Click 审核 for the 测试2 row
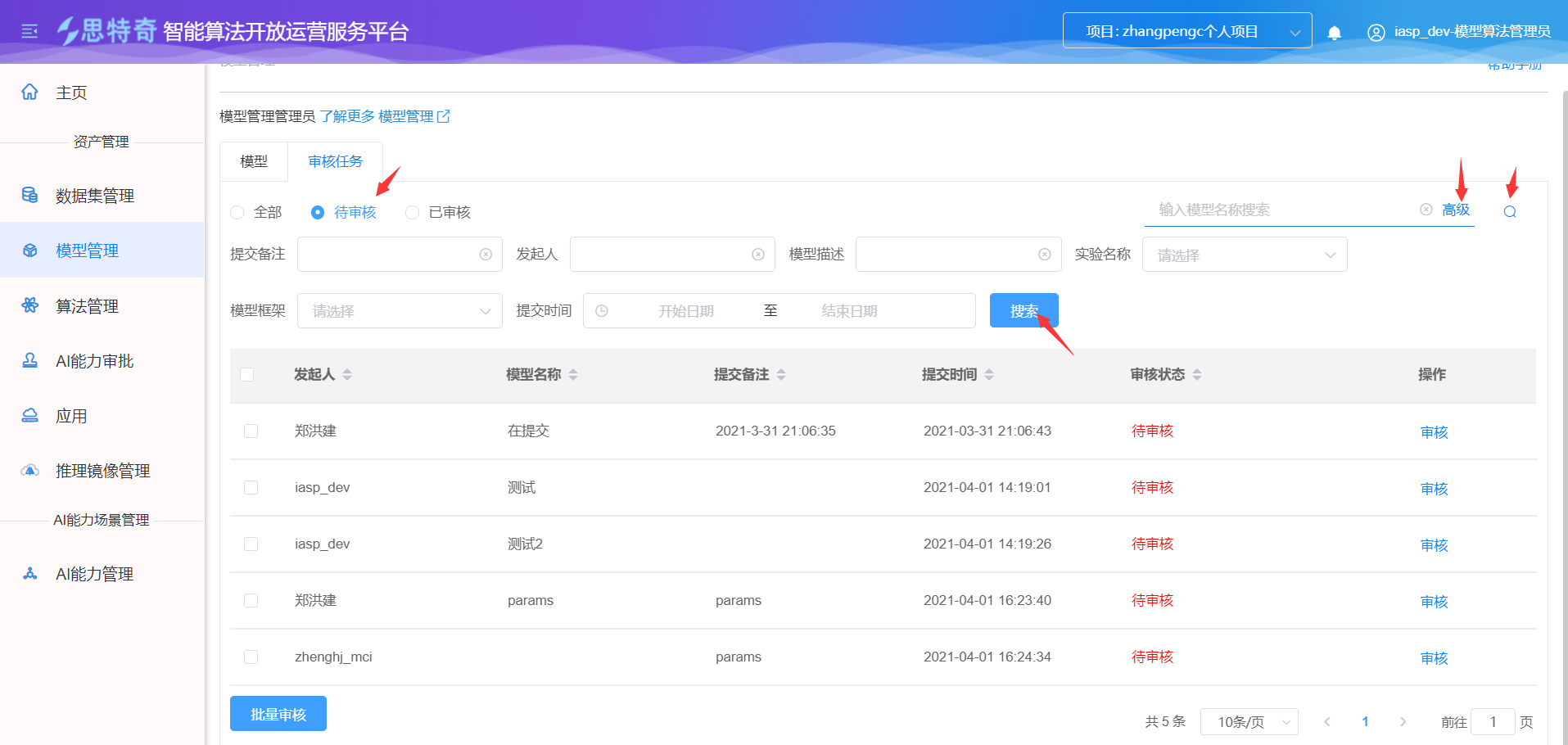The width and height of the screenshot is (1568, 745). [1434, 544]
